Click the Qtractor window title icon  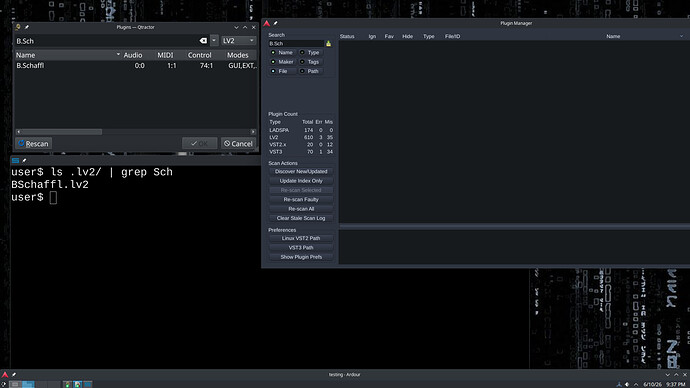(x=18, y=27)
